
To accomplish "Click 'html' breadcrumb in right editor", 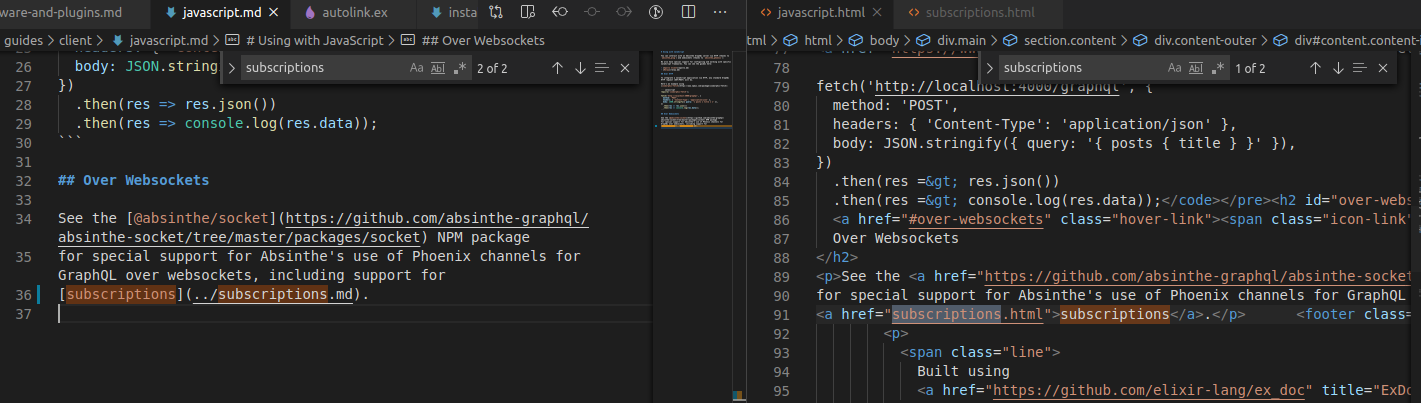I will [818, 40].
